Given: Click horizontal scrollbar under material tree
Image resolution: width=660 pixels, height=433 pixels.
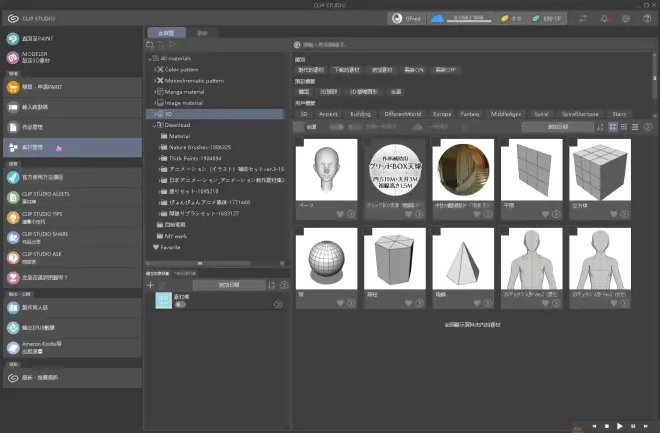Looking at the screenshot, I should (x=200, y=263).
